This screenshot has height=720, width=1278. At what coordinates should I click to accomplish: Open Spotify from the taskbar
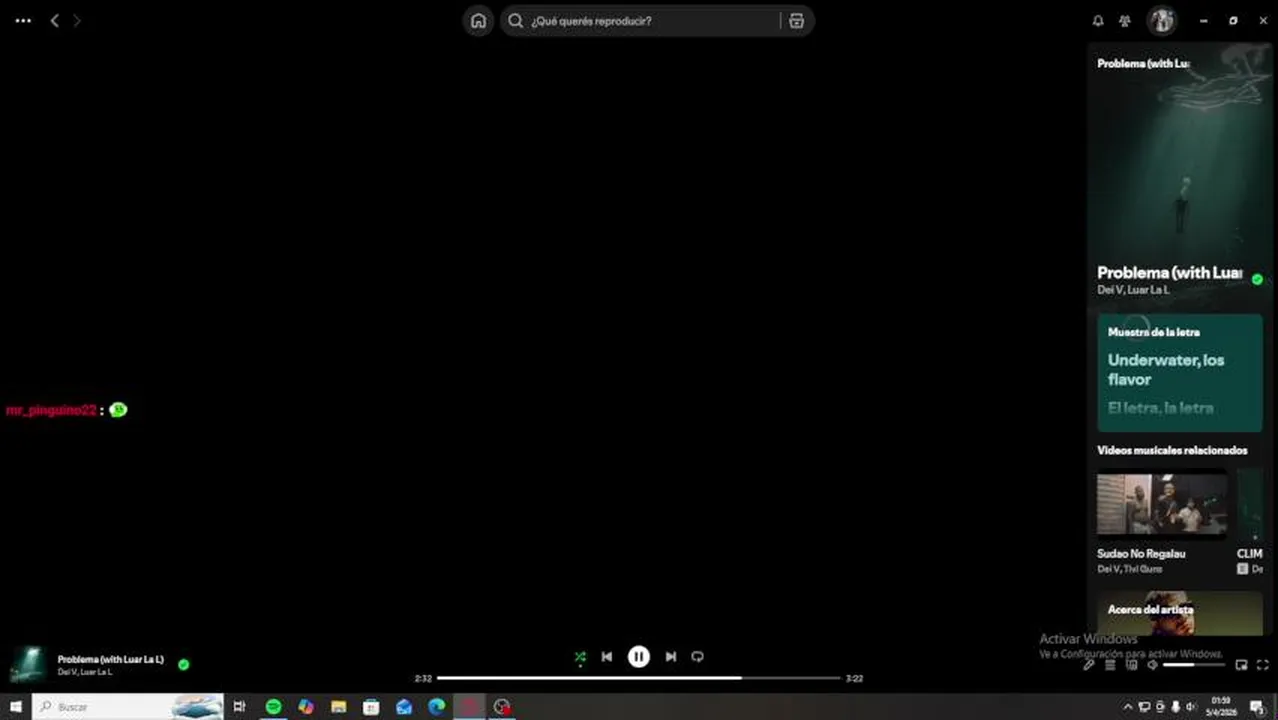click(x=273, y=707)
